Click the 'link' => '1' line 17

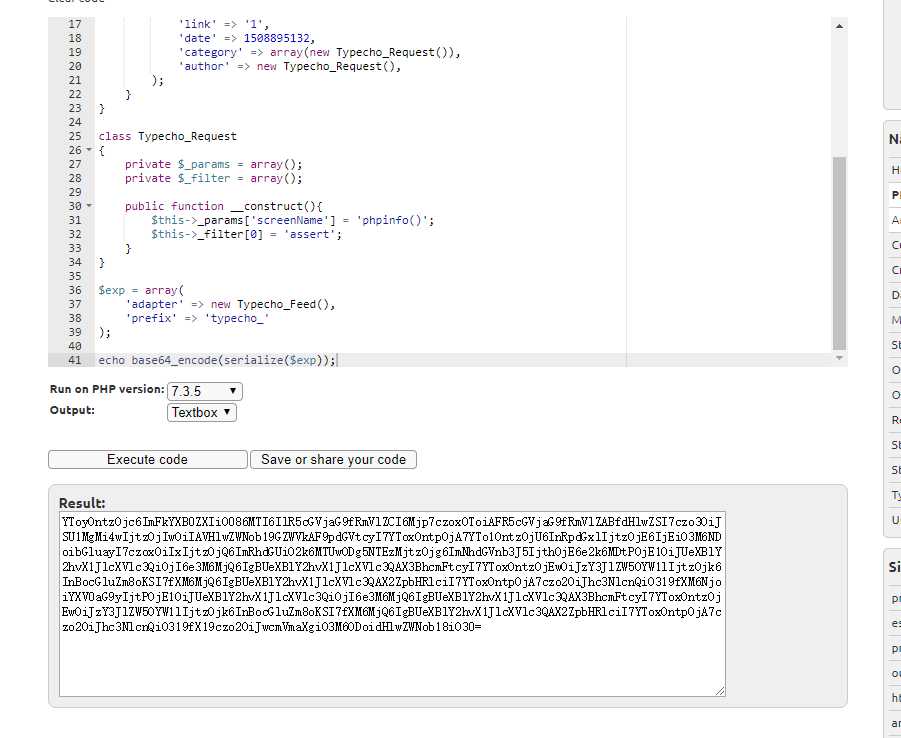coord(223,24)
